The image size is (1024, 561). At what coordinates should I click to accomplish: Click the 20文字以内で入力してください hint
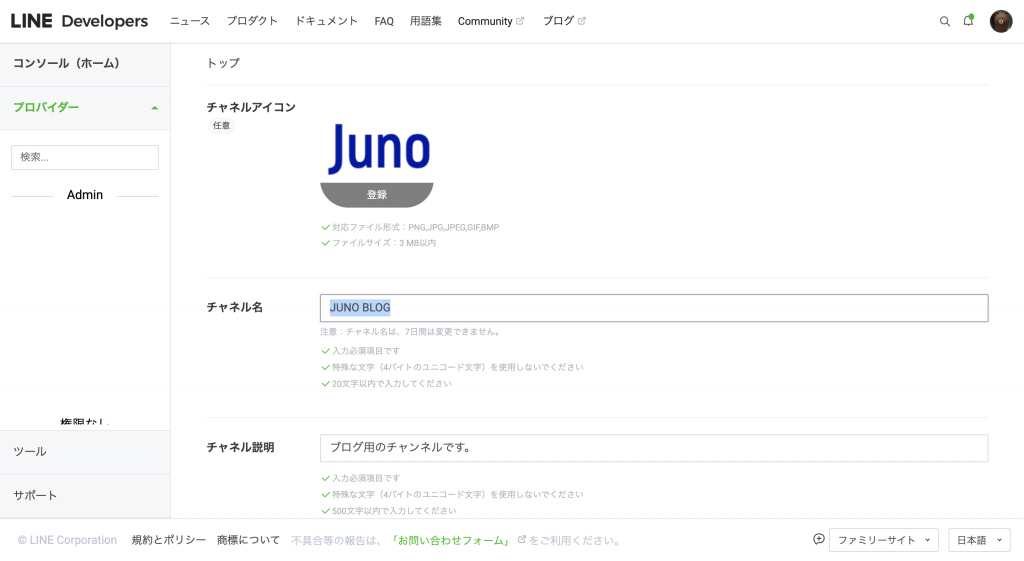coord(391,383)
